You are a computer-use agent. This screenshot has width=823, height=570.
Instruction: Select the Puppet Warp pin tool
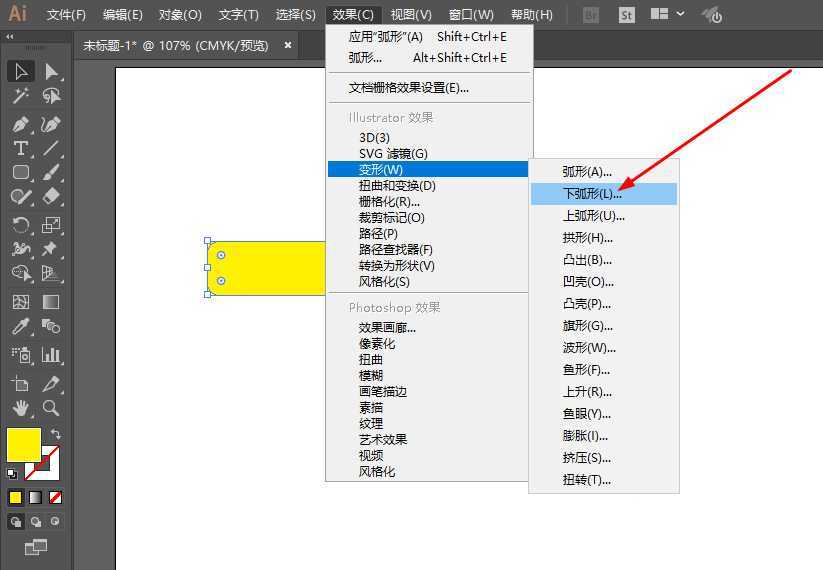pyautogui.click(x=51, y=249)
